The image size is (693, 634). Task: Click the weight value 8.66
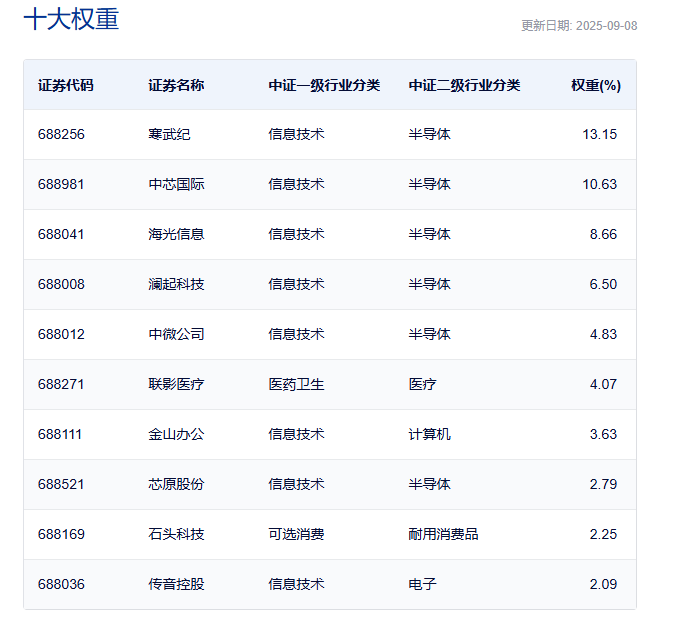coord(603,234)
